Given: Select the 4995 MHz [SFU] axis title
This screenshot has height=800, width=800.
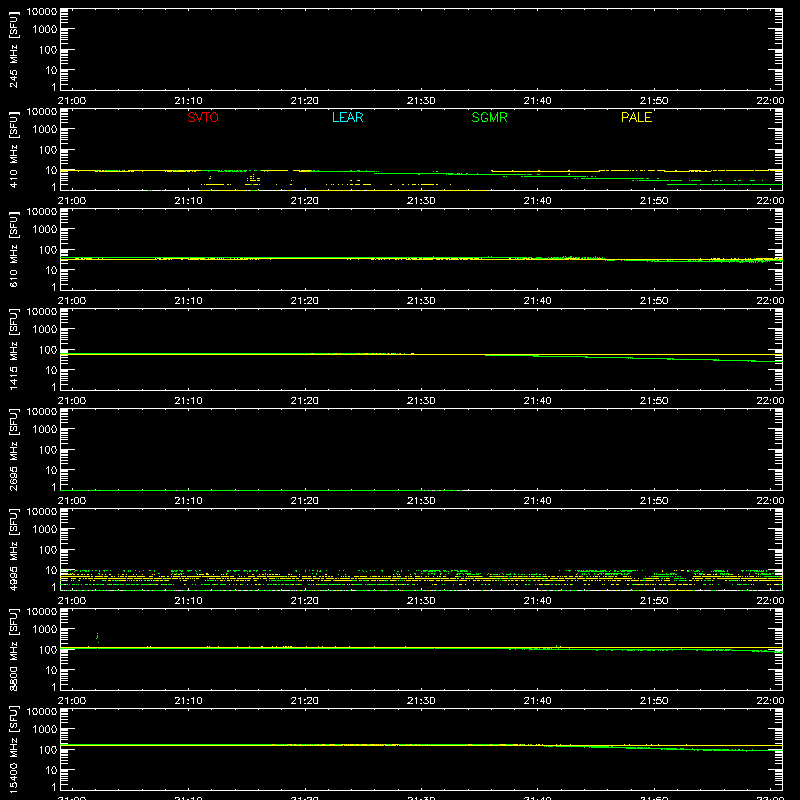Looking at the screenshot, I should [13, 549].
